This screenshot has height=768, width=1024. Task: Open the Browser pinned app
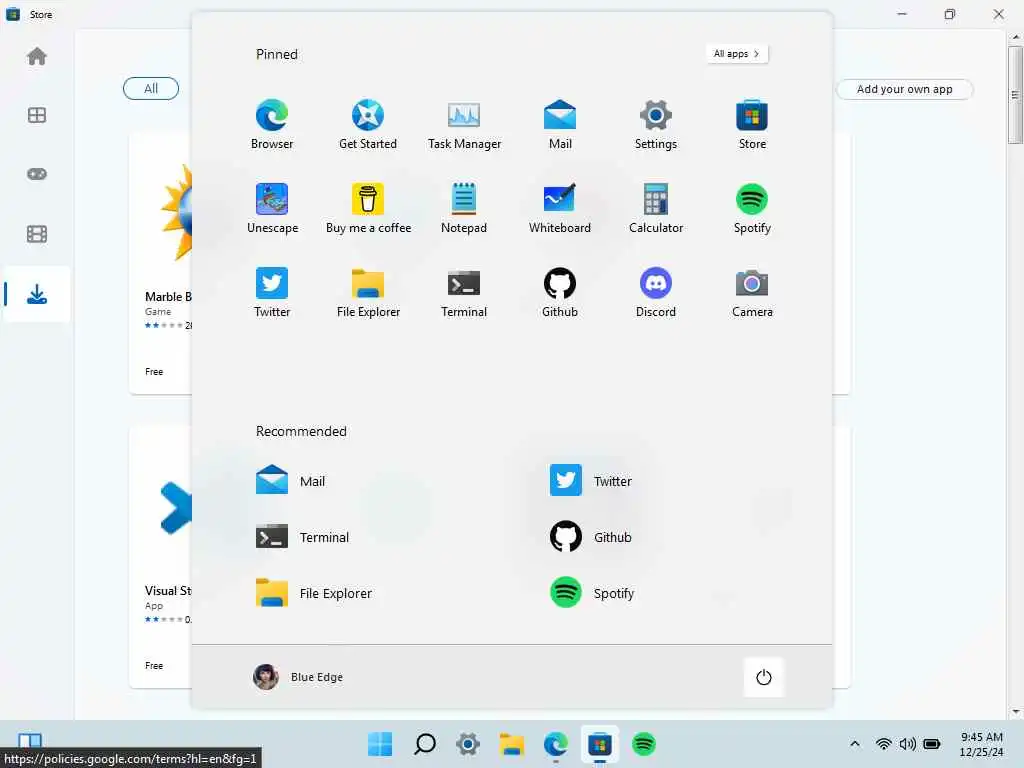pyautogui.click(x=272, y=124)
